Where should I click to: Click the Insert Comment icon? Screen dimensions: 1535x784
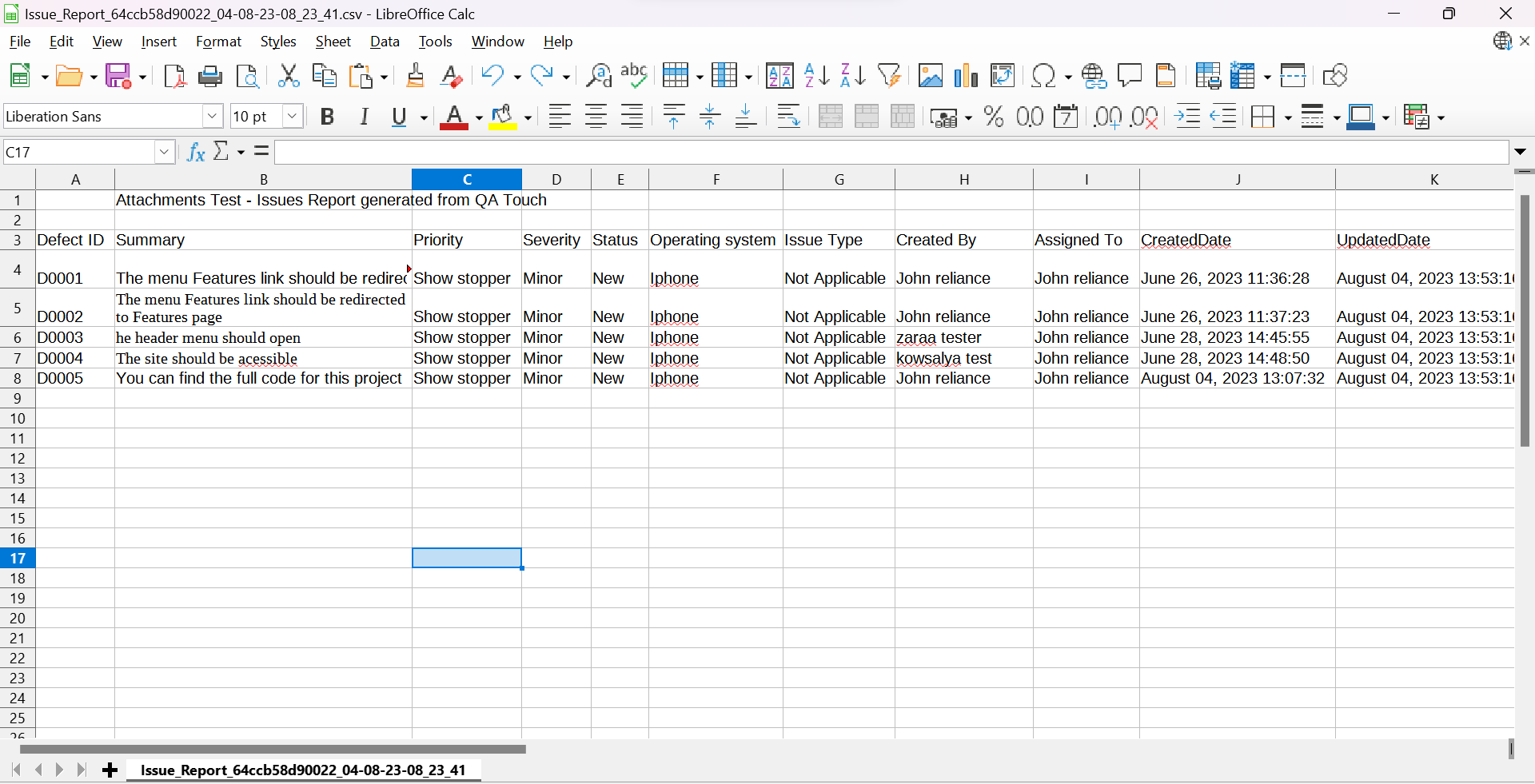click(x=1130, y=76)
